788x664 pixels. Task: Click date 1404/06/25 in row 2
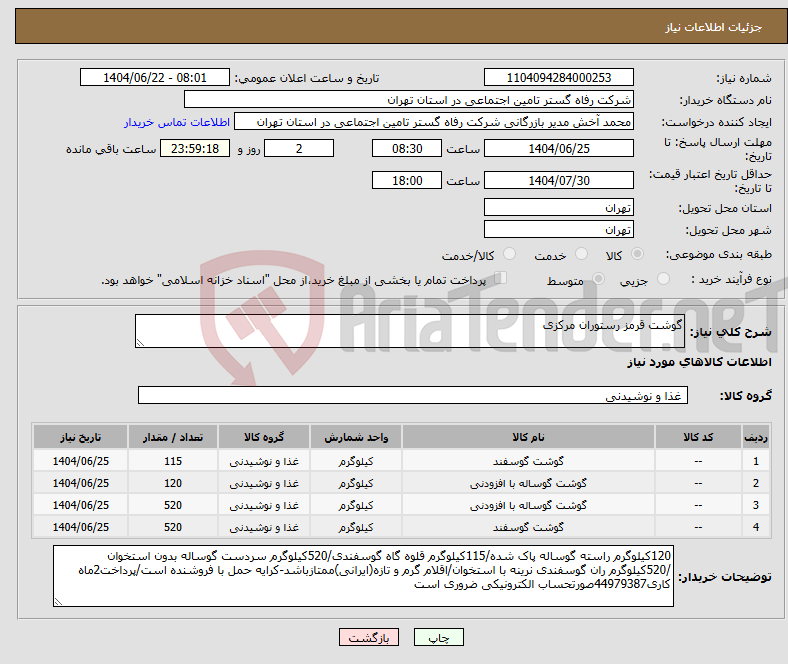click(x=80, y=483)
